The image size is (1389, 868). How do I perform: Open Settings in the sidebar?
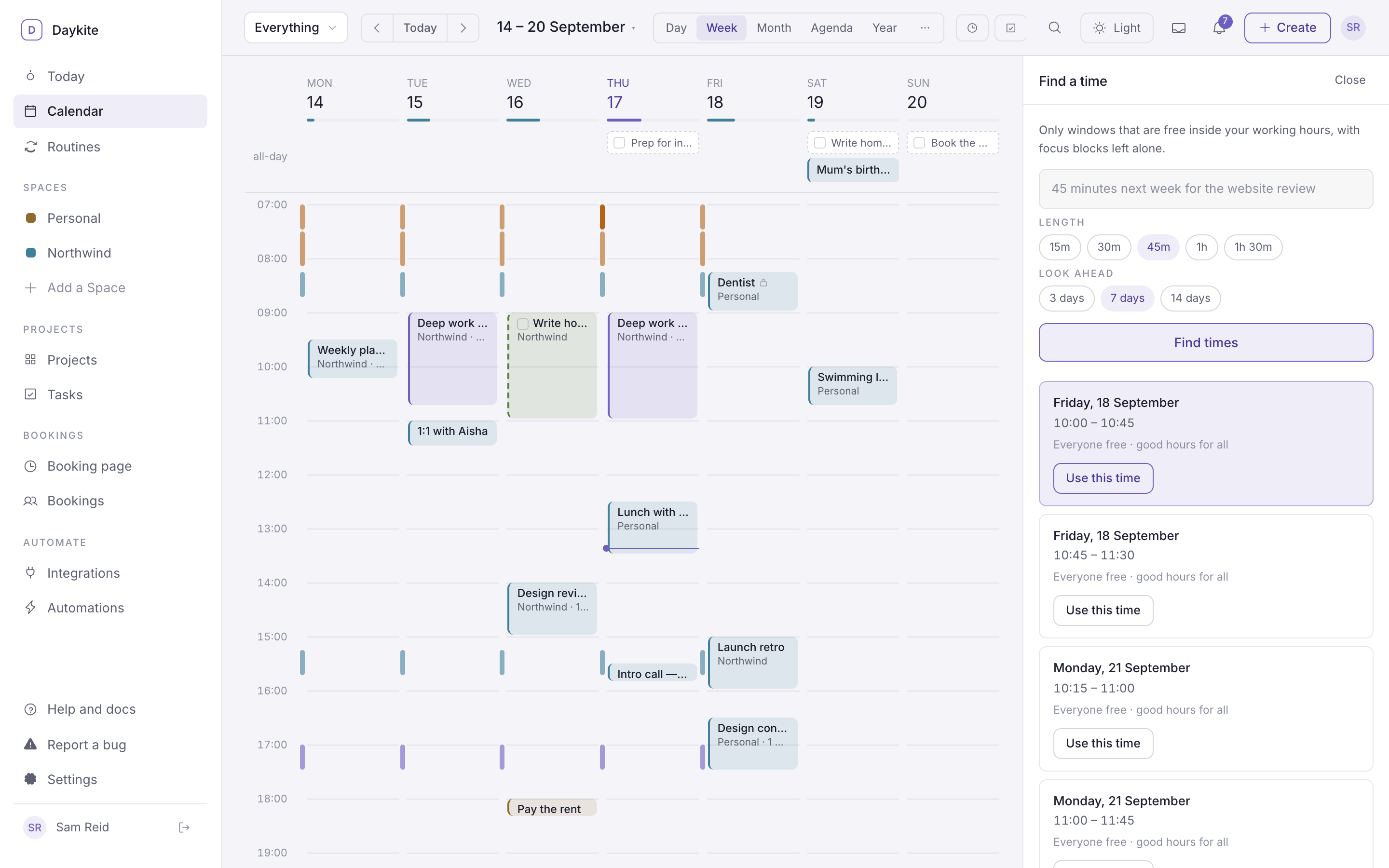click(x=110, y=780)
